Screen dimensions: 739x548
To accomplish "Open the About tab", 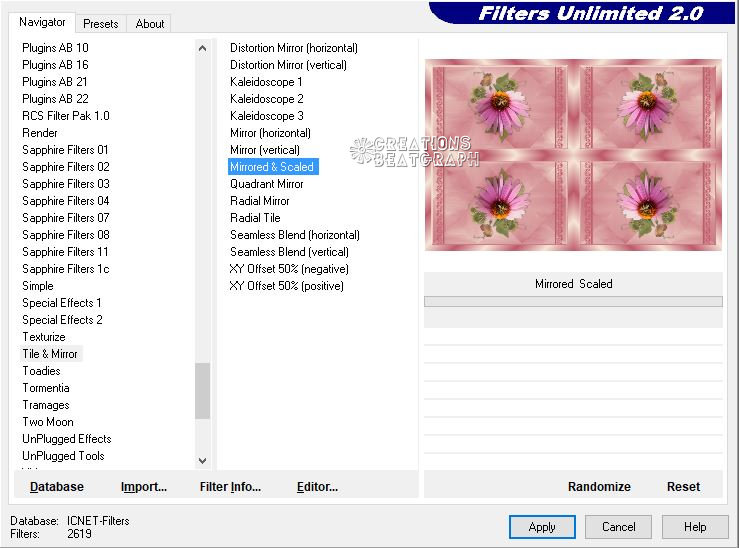I will pyautogui.click(x=149, y=24).
